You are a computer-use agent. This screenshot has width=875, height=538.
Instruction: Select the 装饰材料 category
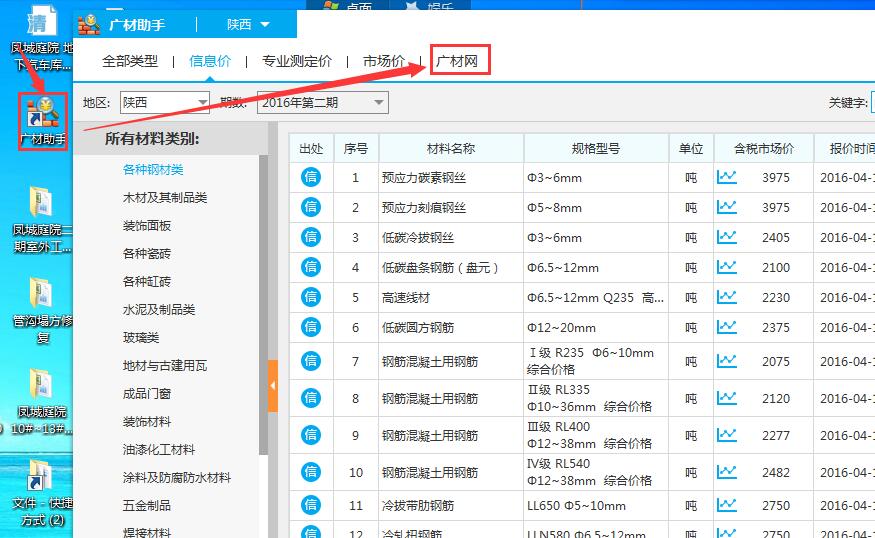pos(147,421)
